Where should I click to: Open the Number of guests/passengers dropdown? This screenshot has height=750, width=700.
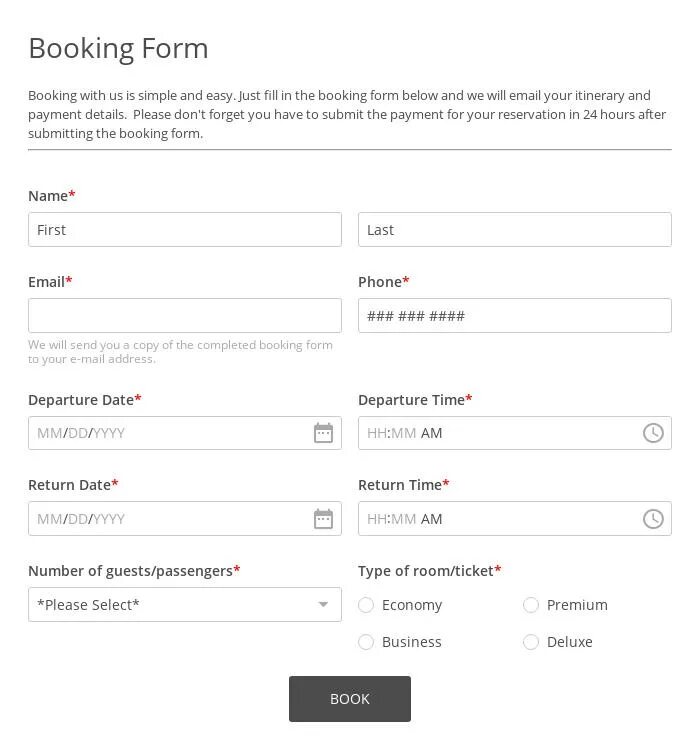point(170,605)
